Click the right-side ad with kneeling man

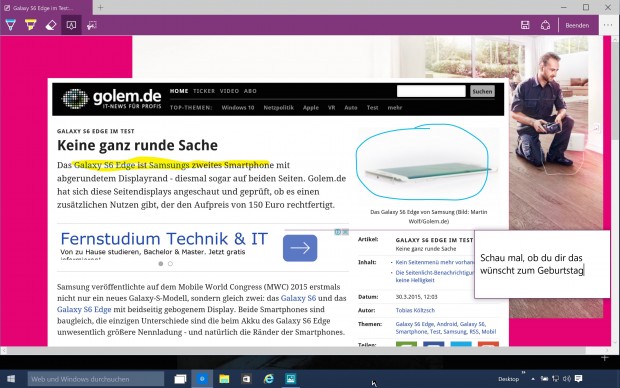coord(556,176)
